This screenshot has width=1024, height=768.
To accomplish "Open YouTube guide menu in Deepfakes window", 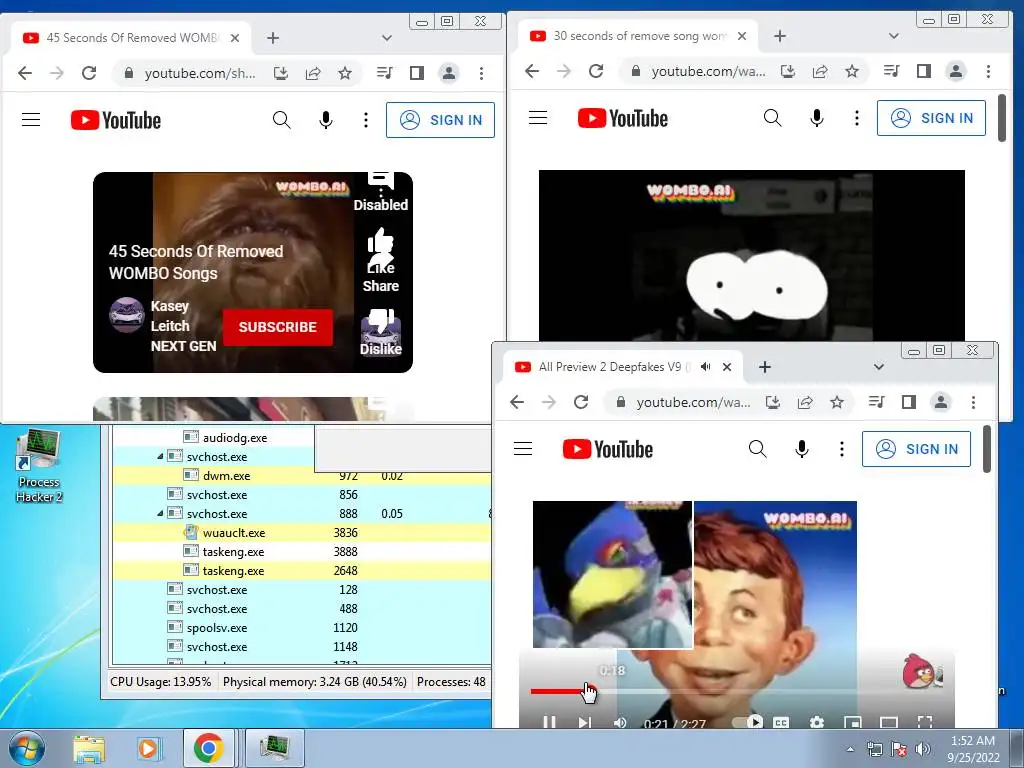I will coord(522,449).
